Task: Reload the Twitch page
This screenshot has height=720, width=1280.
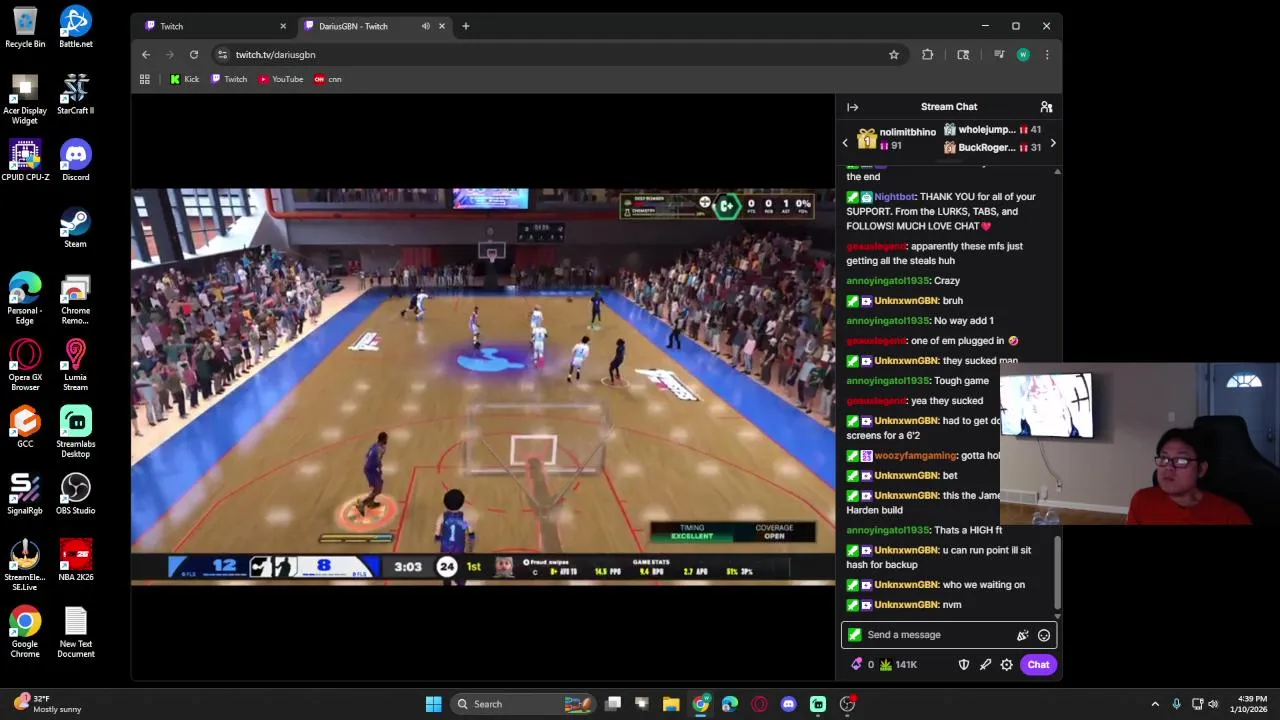Action: point(194,55)
